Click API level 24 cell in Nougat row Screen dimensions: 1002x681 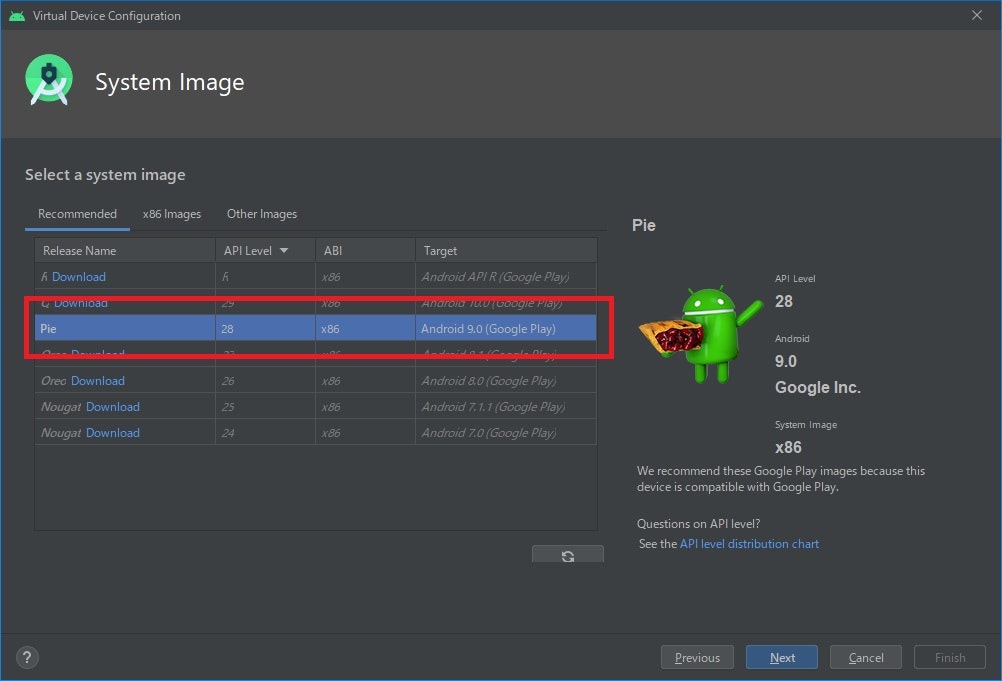(265, 433)
